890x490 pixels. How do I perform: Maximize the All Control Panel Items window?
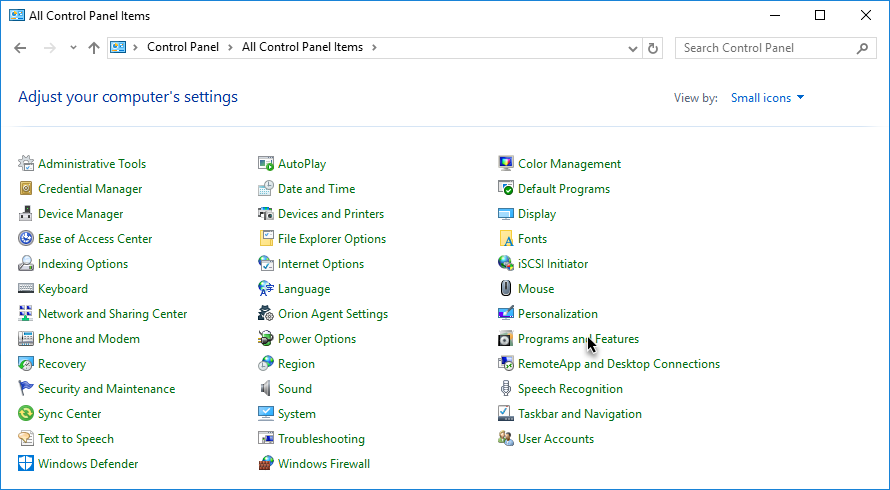tap(820, 15)
